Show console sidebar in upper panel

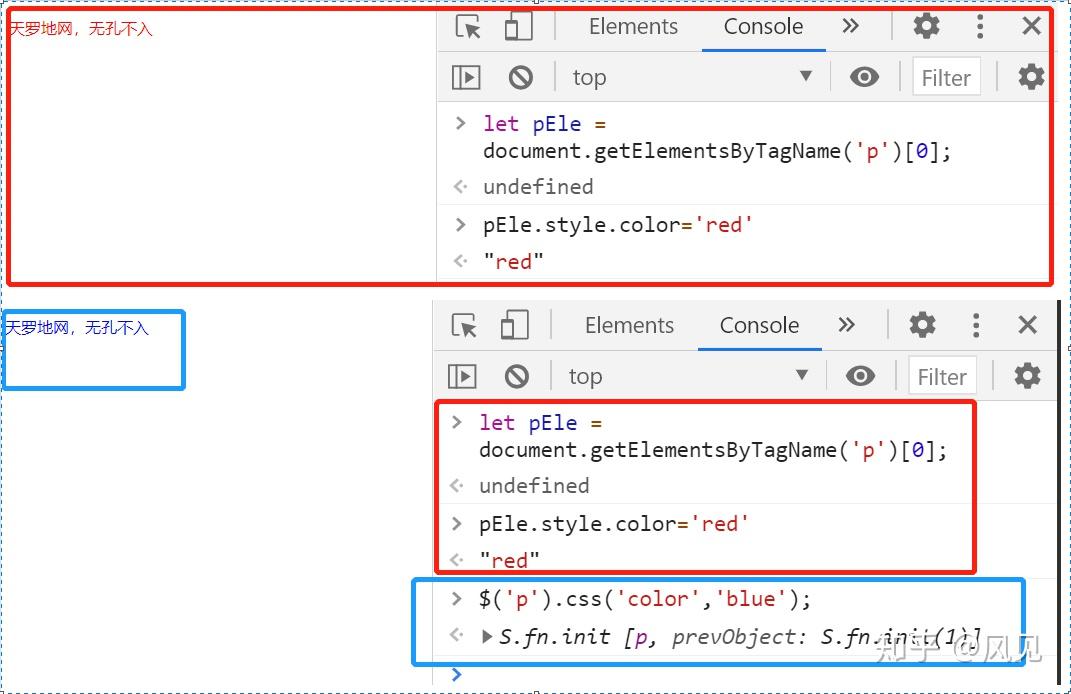tap(466, 77)
